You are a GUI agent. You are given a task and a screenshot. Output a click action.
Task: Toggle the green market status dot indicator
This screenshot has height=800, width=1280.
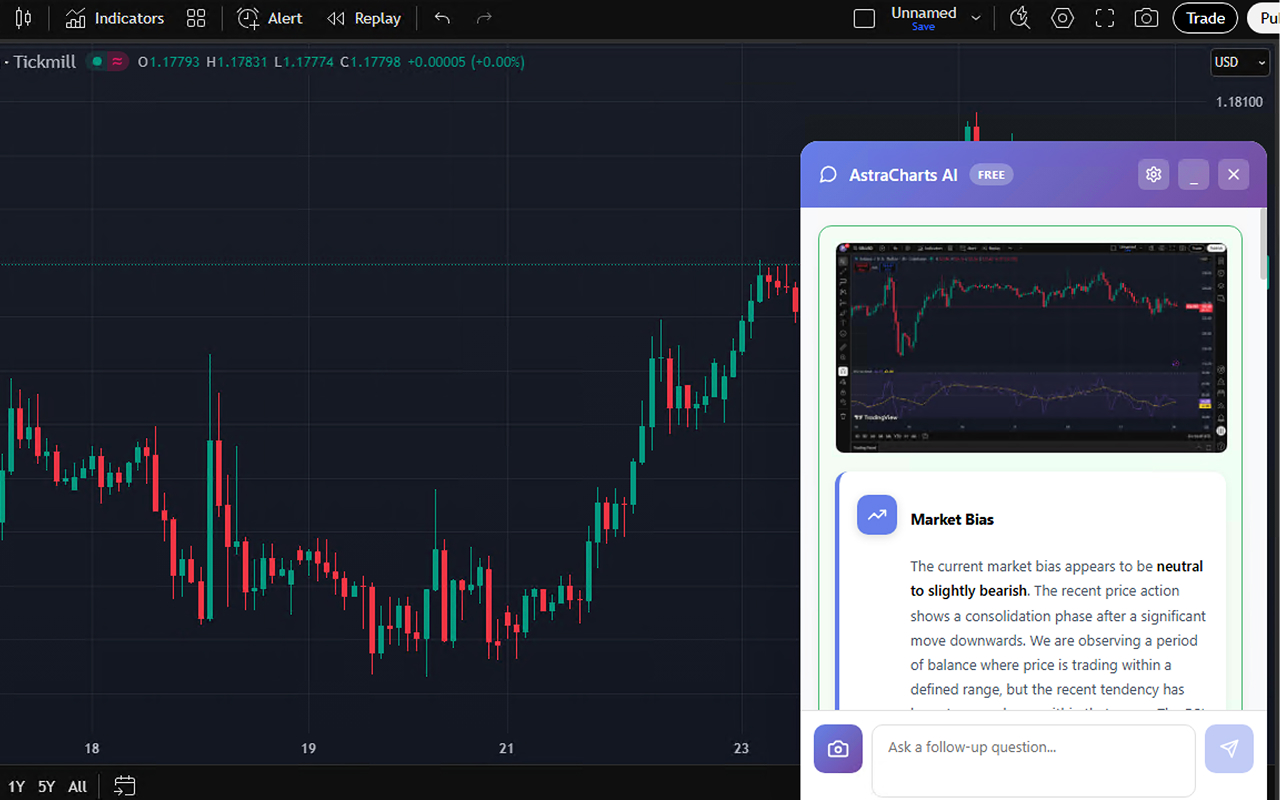click(x=97, y=62)
